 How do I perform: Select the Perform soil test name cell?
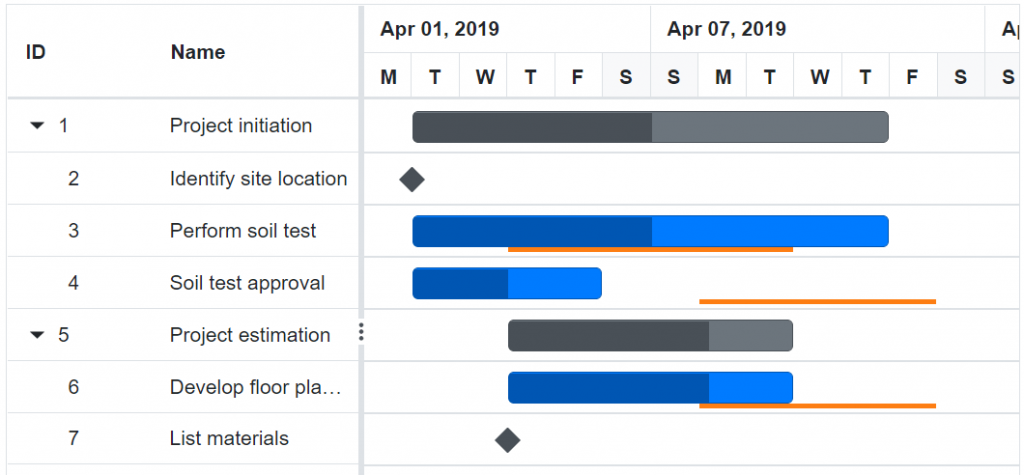(x=243, y=231)
